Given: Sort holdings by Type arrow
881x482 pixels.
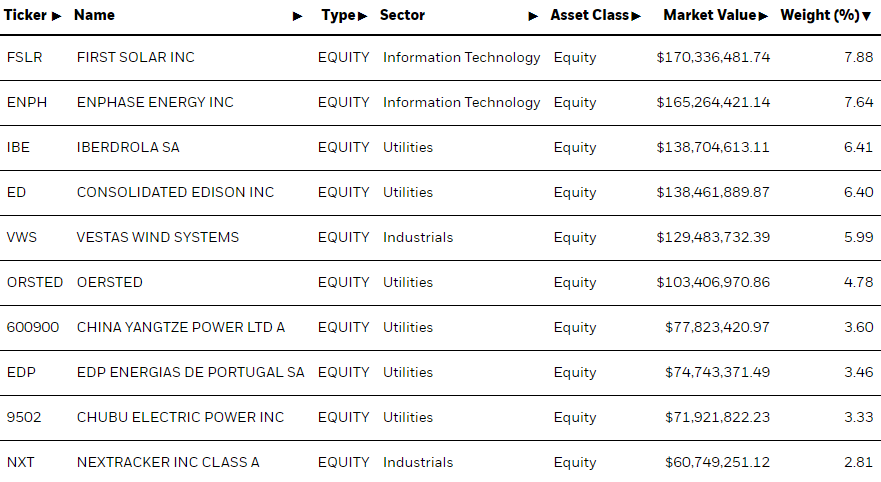Looking at the screenshot, I should pyautogui.click(x=362, y=16).
